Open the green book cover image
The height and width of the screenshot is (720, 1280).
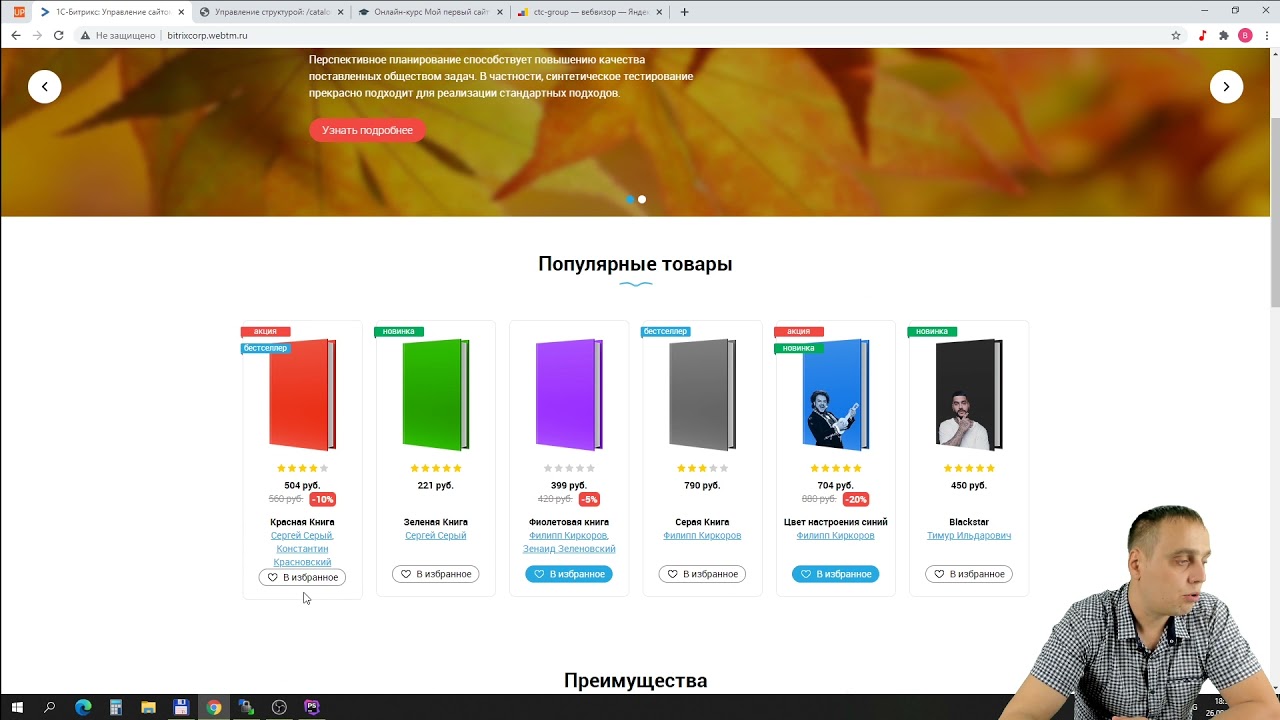435,395
